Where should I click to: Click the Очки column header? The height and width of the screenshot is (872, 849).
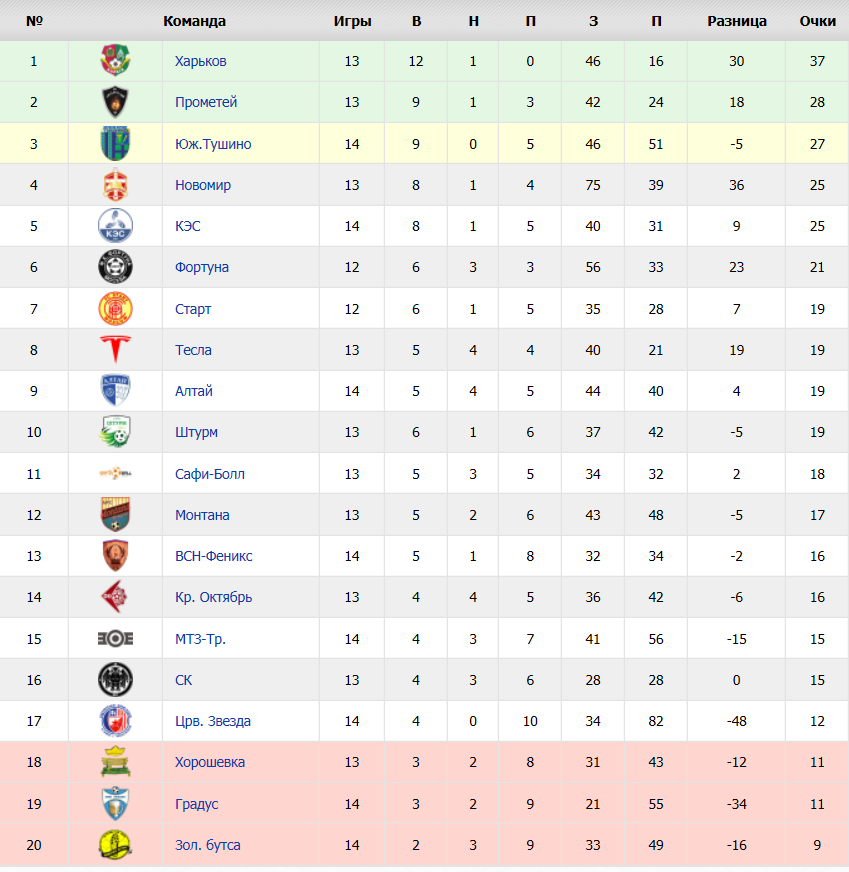(x=817, y=21)
